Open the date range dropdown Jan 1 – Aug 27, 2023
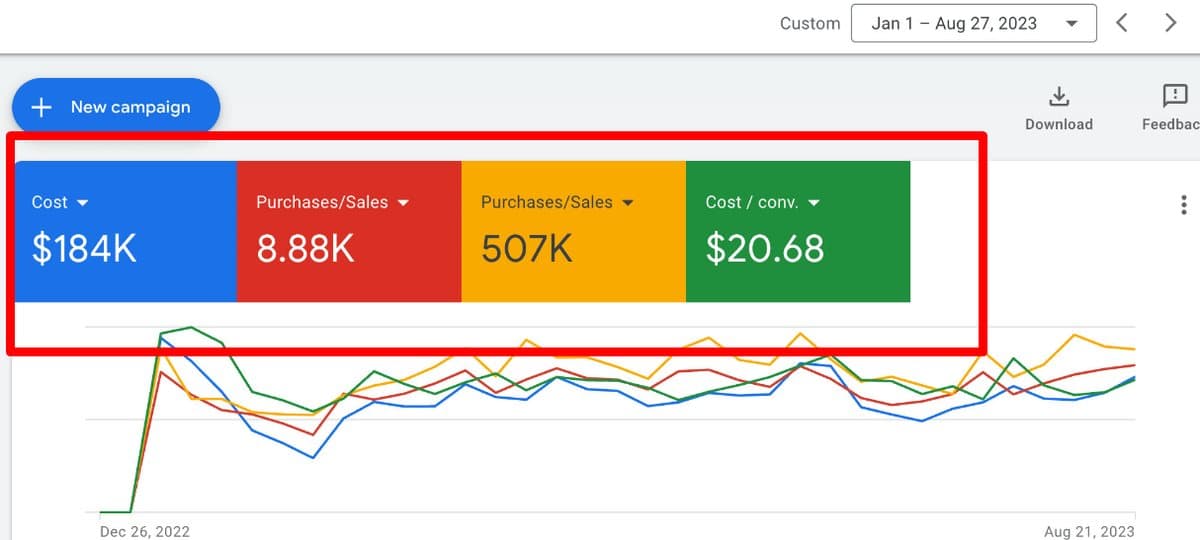The image size is (1200, 540). point(973,23)
